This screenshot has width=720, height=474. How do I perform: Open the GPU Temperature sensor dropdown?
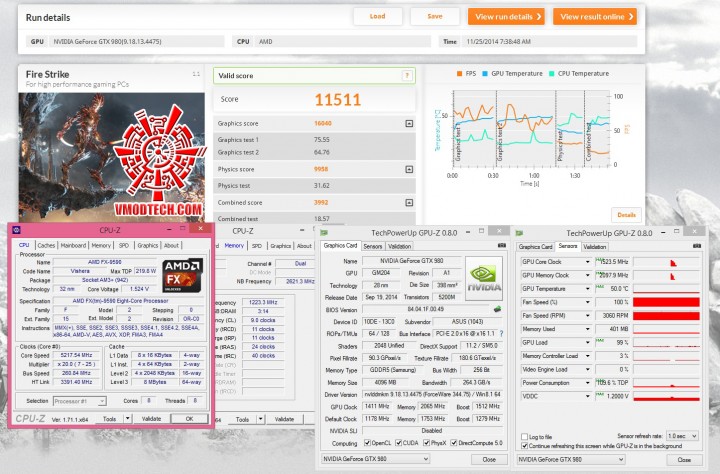(587, 289)
